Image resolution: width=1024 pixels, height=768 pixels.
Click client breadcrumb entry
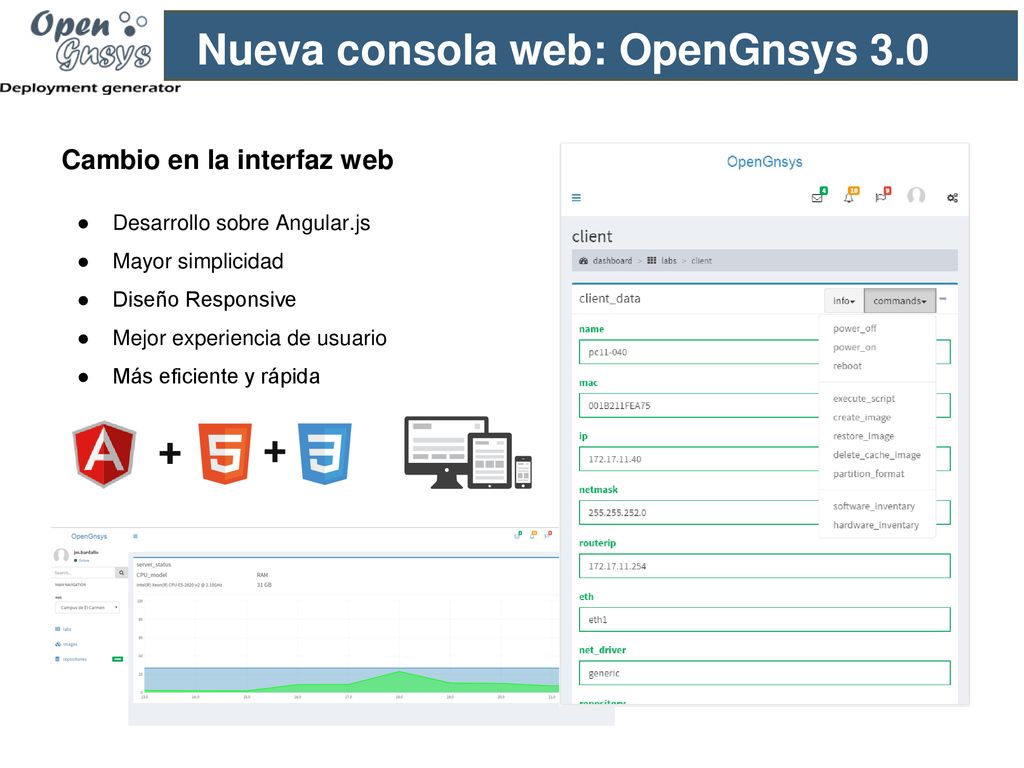(x=701, y=261)
